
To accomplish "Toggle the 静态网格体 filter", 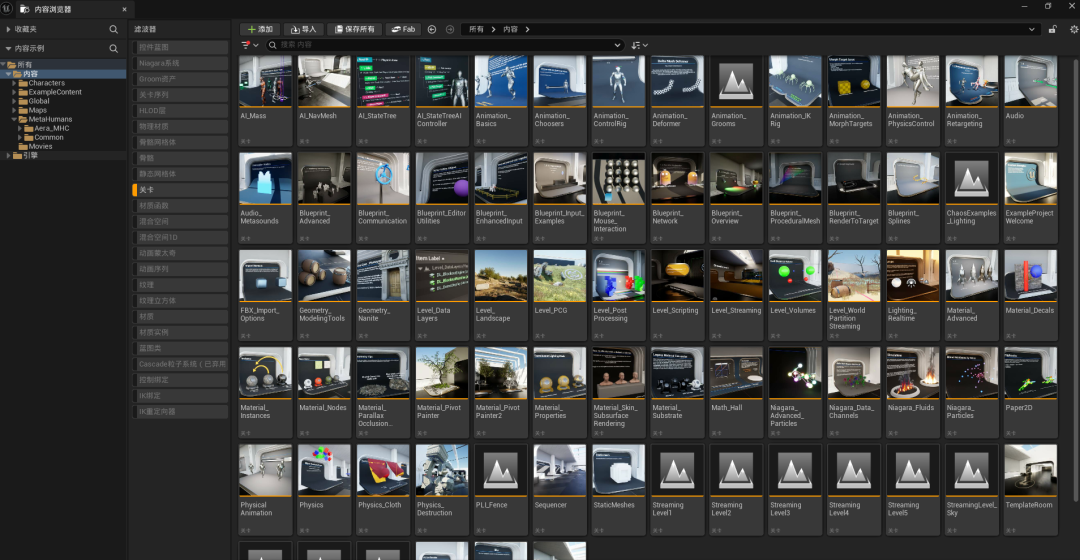I will point(180,174).
